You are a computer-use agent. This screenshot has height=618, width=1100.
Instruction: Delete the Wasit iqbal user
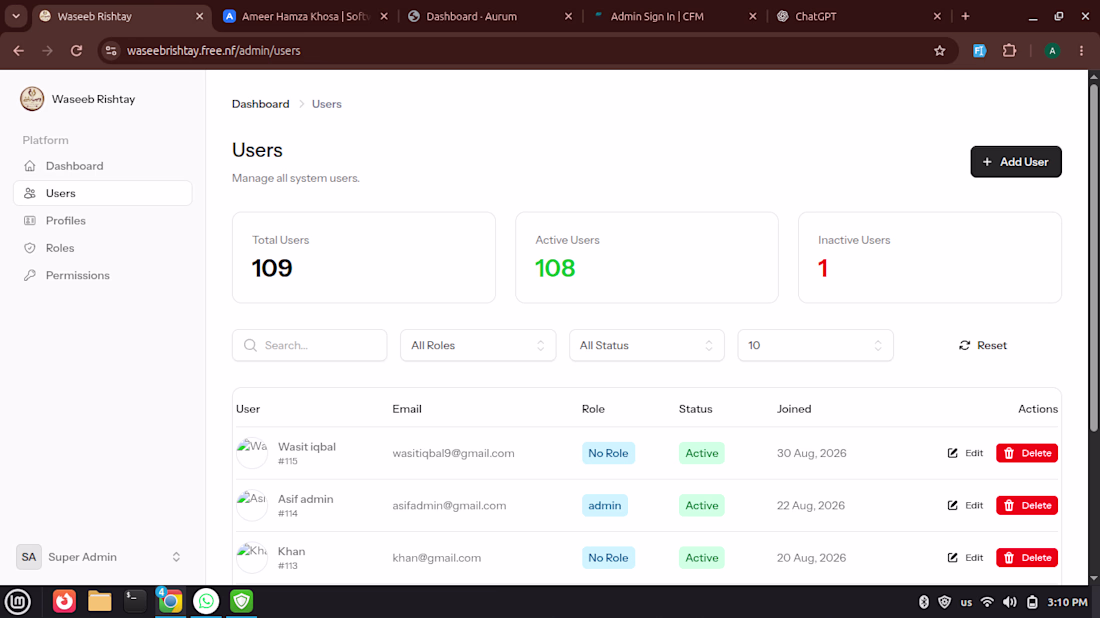(1027, 453)
